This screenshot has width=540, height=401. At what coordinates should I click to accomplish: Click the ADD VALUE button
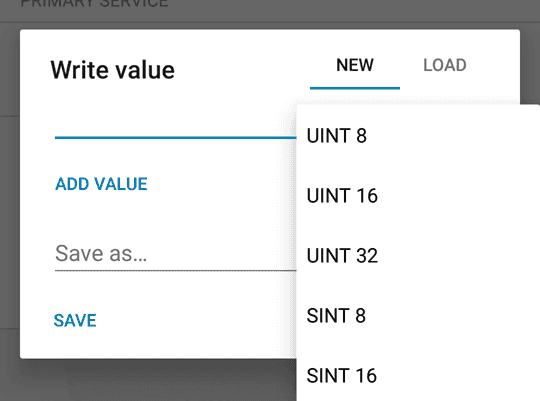[x=101, y=184]
